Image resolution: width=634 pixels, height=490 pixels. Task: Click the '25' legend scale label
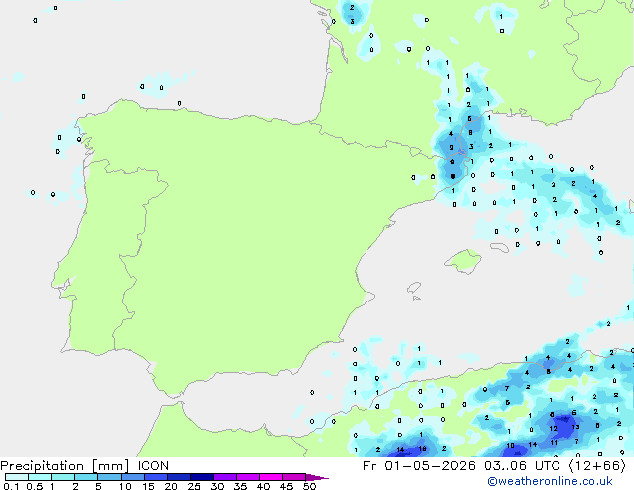click(x=194, y=486)
